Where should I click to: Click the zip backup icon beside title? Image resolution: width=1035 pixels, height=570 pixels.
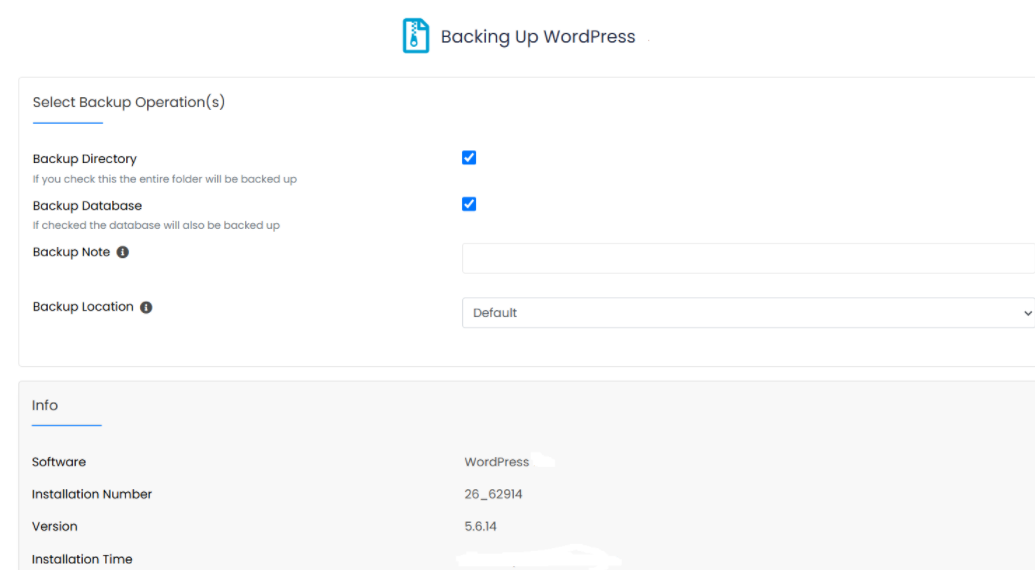pos(416,36)
